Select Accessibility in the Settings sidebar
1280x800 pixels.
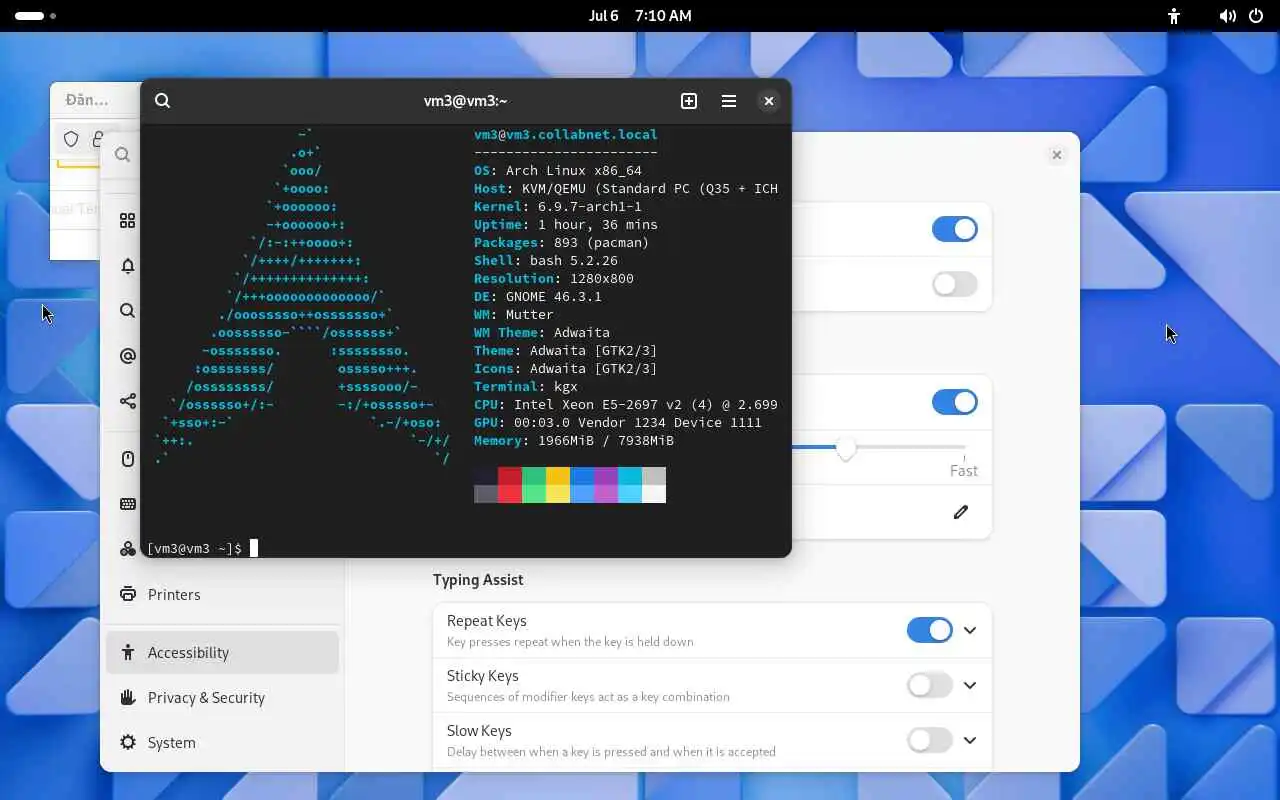(x=222, y=652)
